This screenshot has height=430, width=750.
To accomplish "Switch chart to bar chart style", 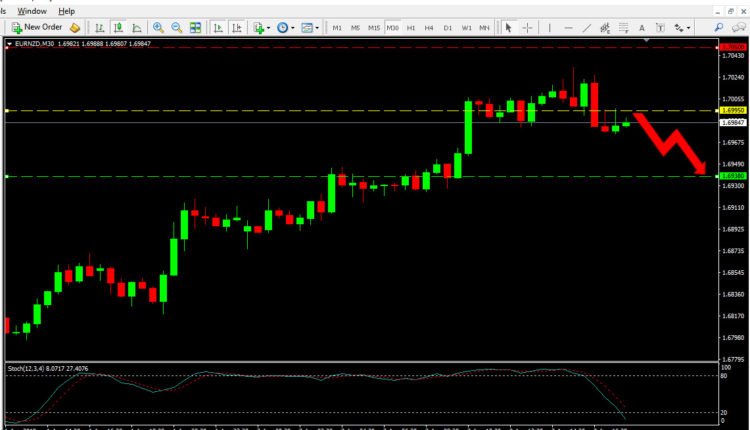I will tap(99, 28).
